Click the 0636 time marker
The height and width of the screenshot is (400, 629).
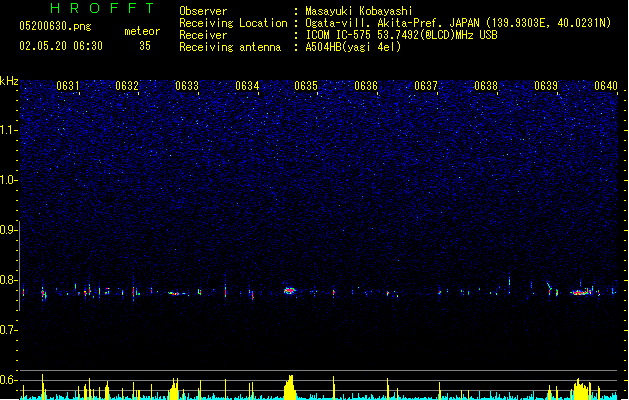(x=366, y=86)
